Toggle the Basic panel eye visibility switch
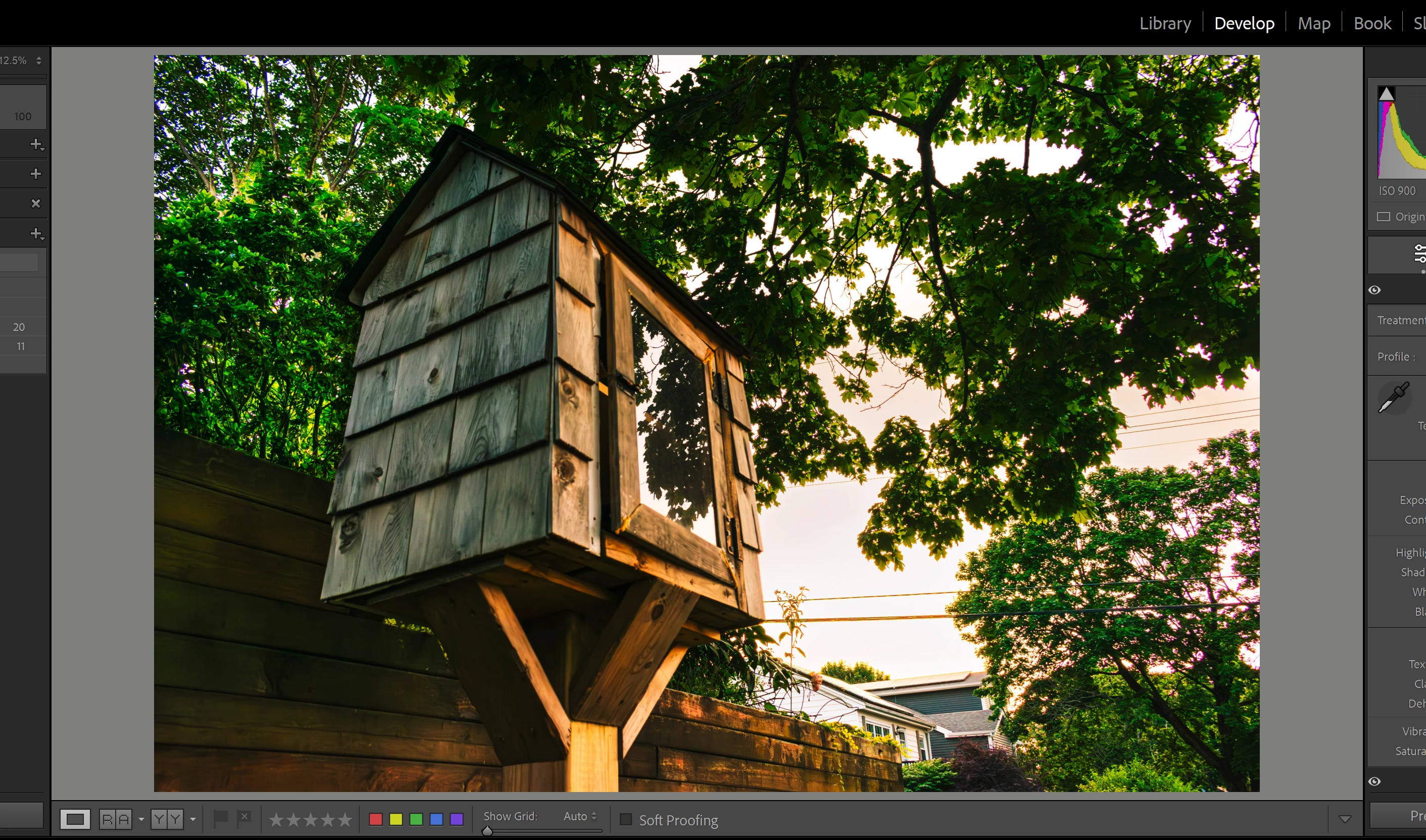1426x840 pixels. (x=1374, y=290)
